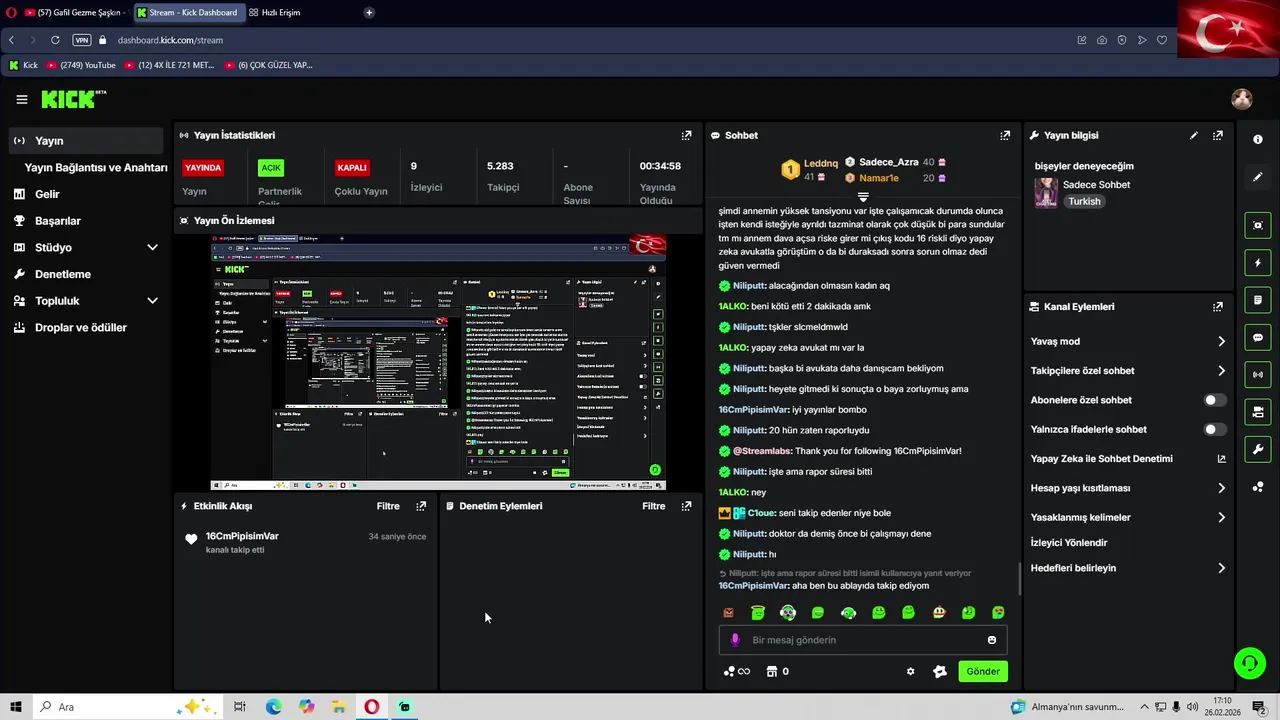Send message with Gönder button
This screenshot has height=720, width=1280.
[x=982, y=671]
